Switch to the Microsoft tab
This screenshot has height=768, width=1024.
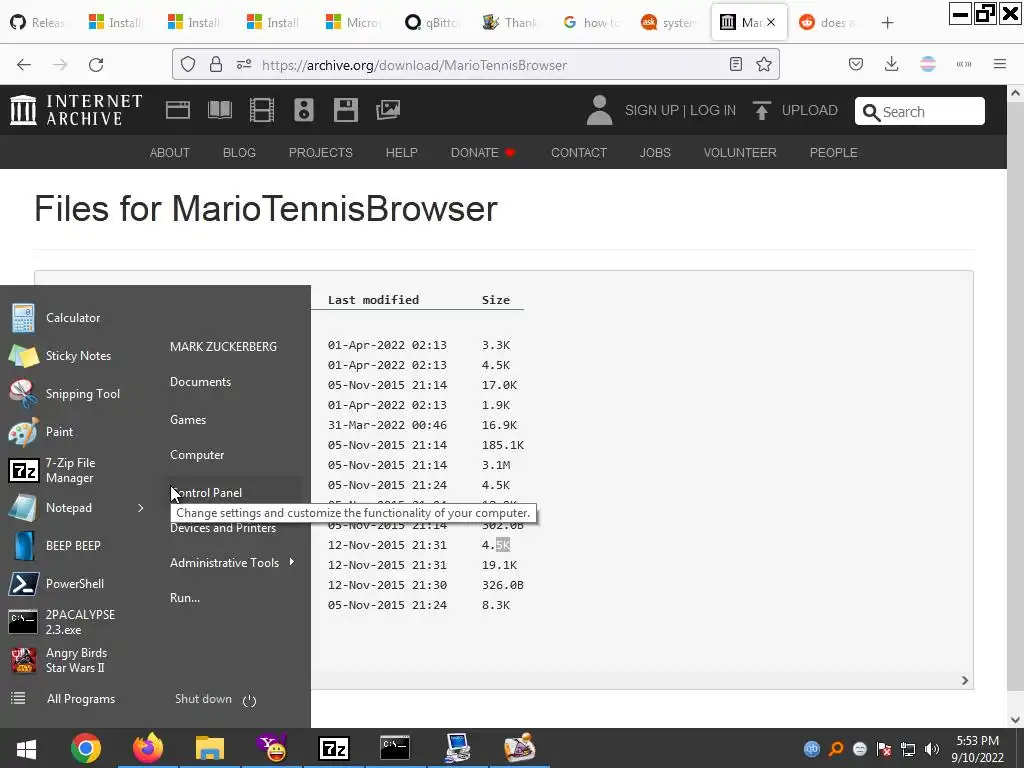coord(353,23)
